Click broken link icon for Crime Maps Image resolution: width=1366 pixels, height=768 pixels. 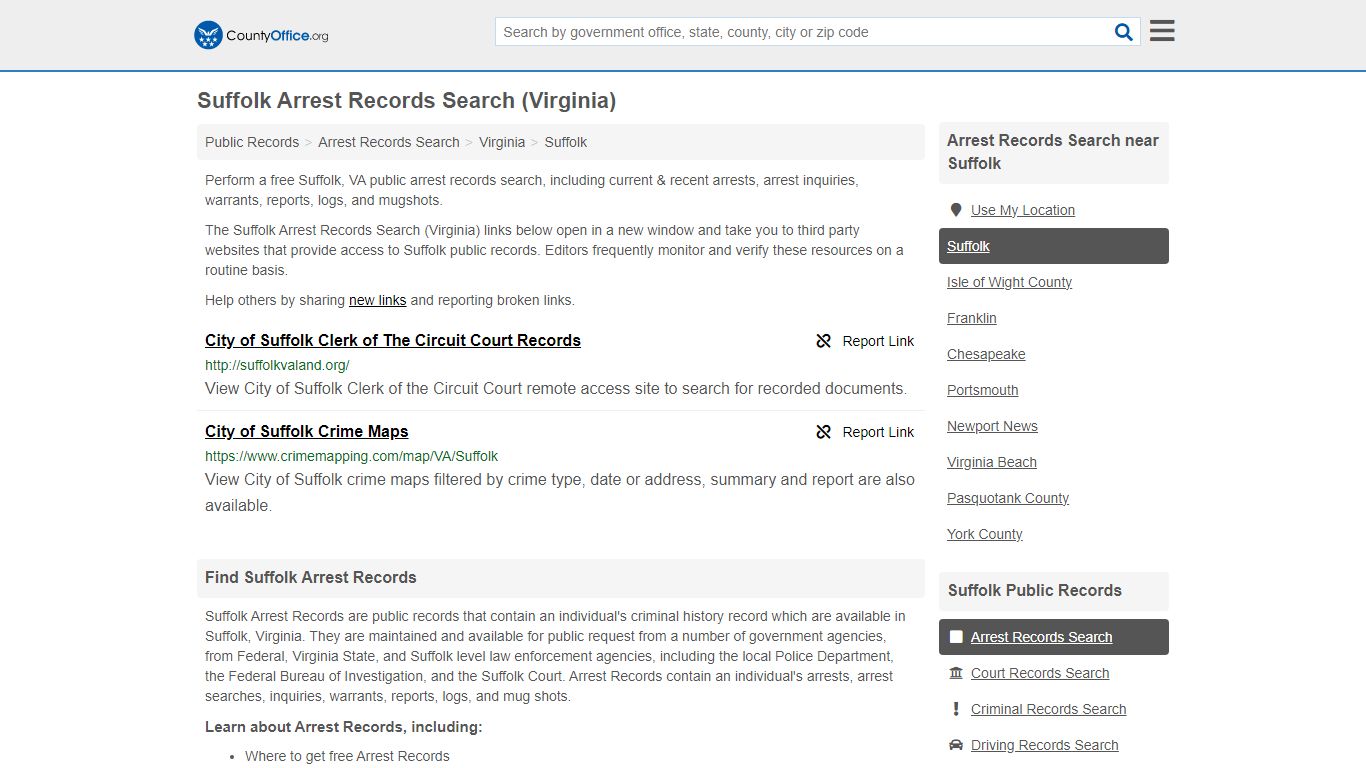click(824, 432)
